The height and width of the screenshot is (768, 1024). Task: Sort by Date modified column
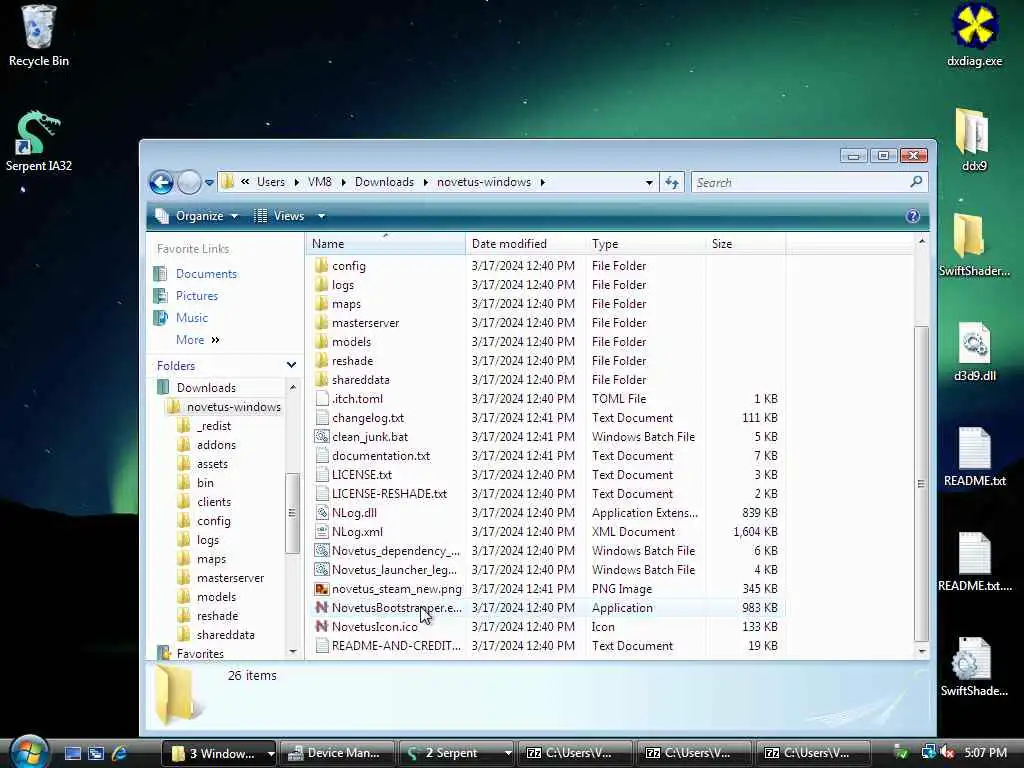click(526, 244)
